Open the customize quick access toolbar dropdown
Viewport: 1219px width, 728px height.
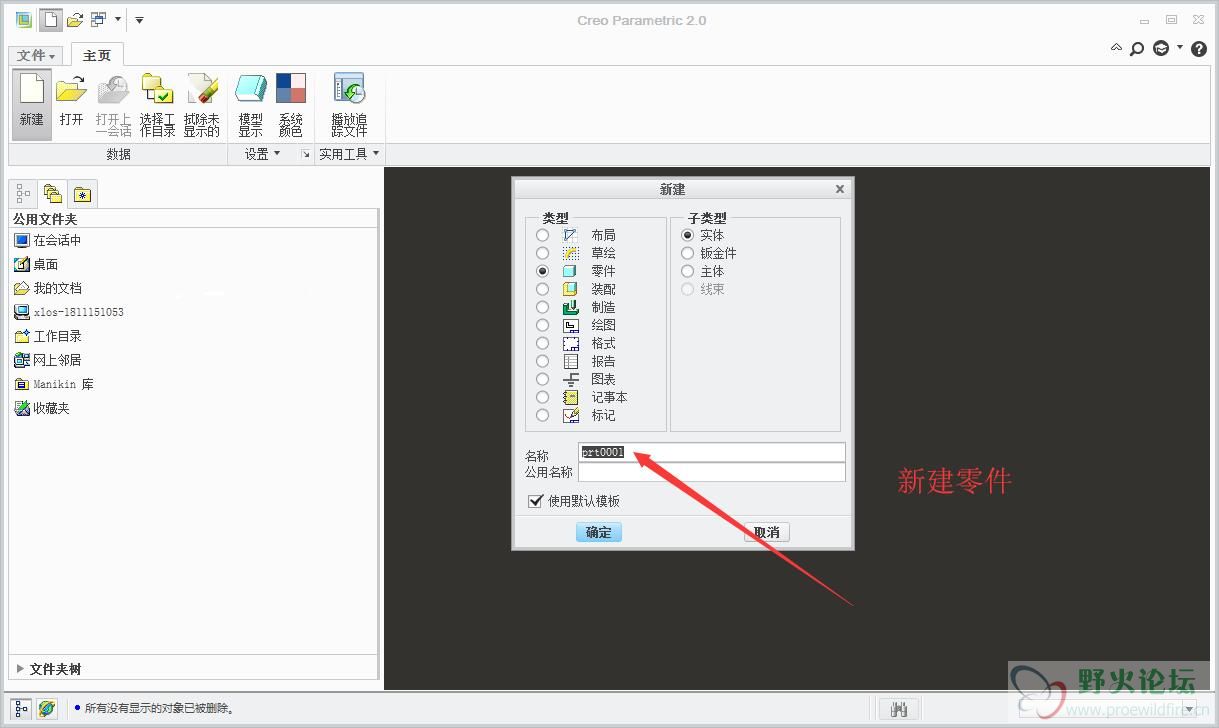(139, 20)
